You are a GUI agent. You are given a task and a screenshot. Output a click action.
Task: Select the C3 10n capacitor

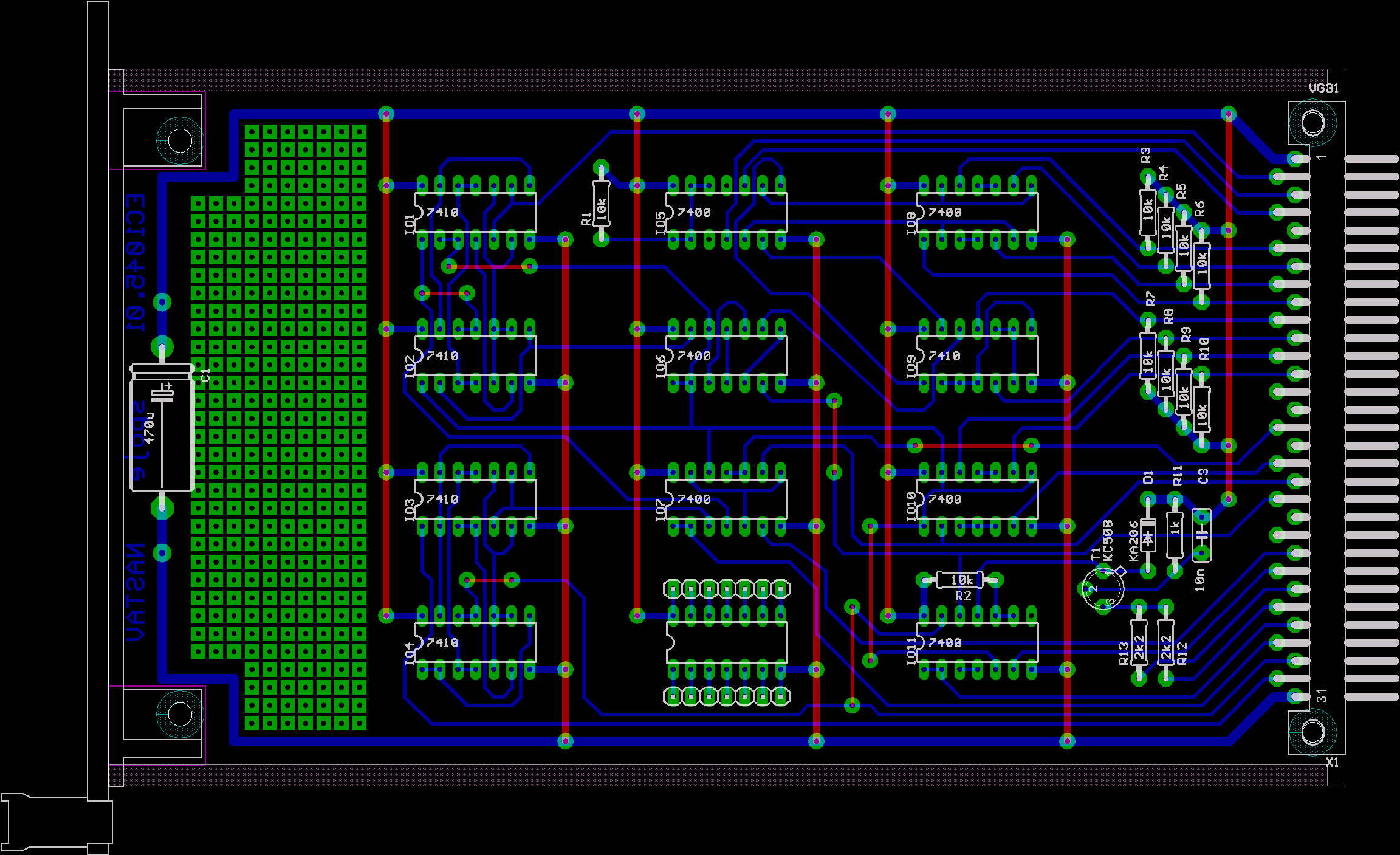tap(1201, 535)
